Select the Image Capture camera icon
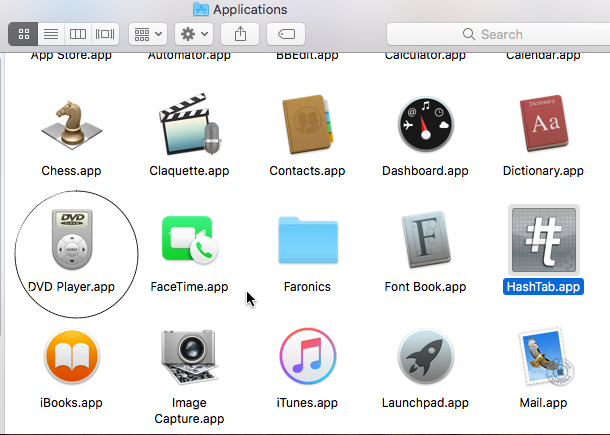610x435 pixels. click(190, 357)
